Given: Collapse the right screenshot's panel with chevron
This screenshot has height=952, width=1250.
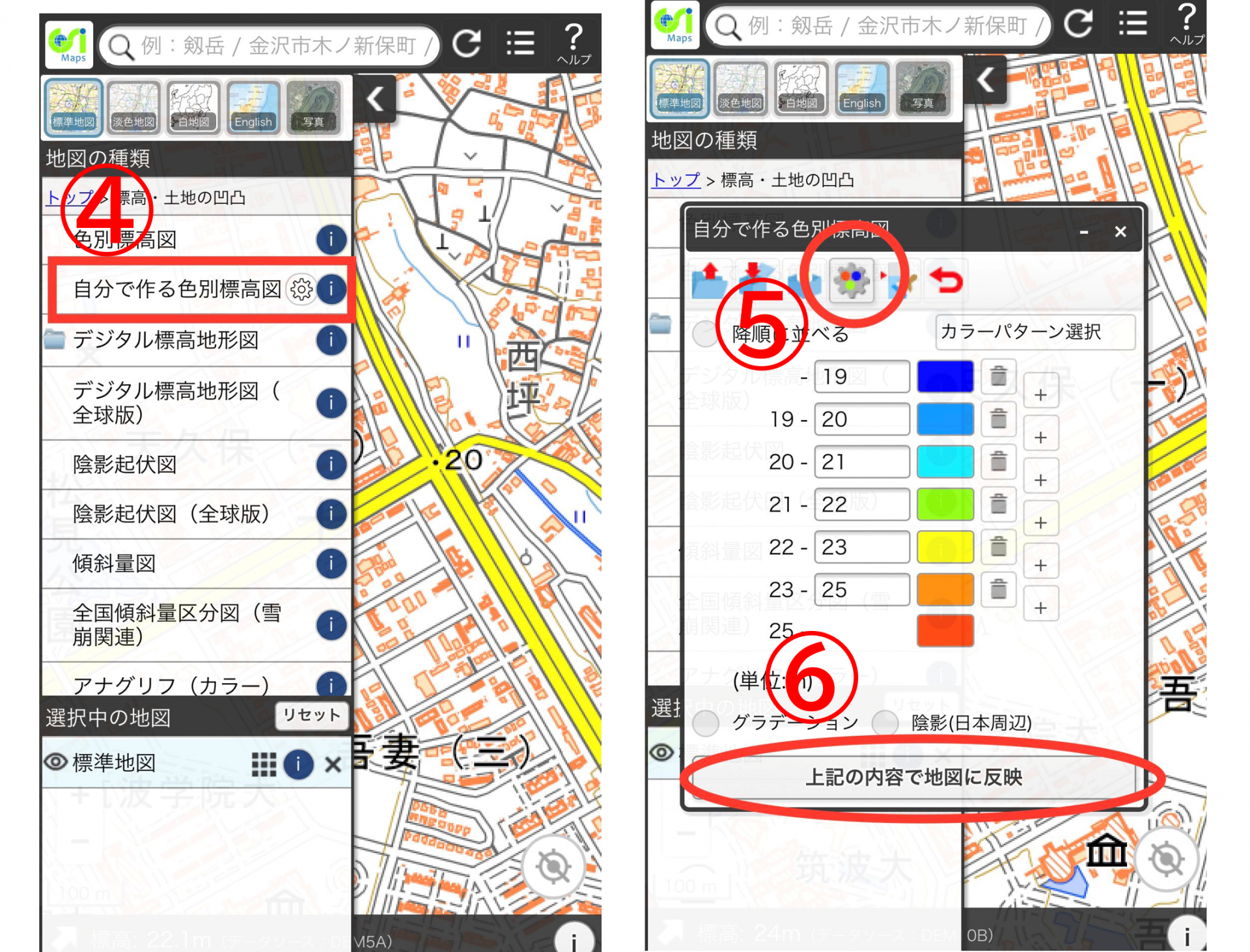Looking at the screenshot, I should click(986, 81).
